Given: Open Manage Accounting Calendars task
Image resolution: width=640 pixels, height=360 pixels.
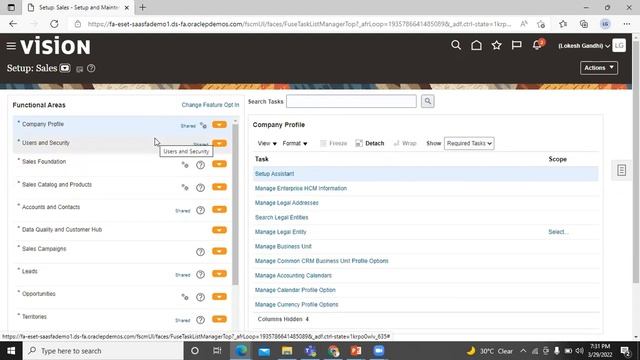Looking at the screenshot, I should (x=293, y=276).
